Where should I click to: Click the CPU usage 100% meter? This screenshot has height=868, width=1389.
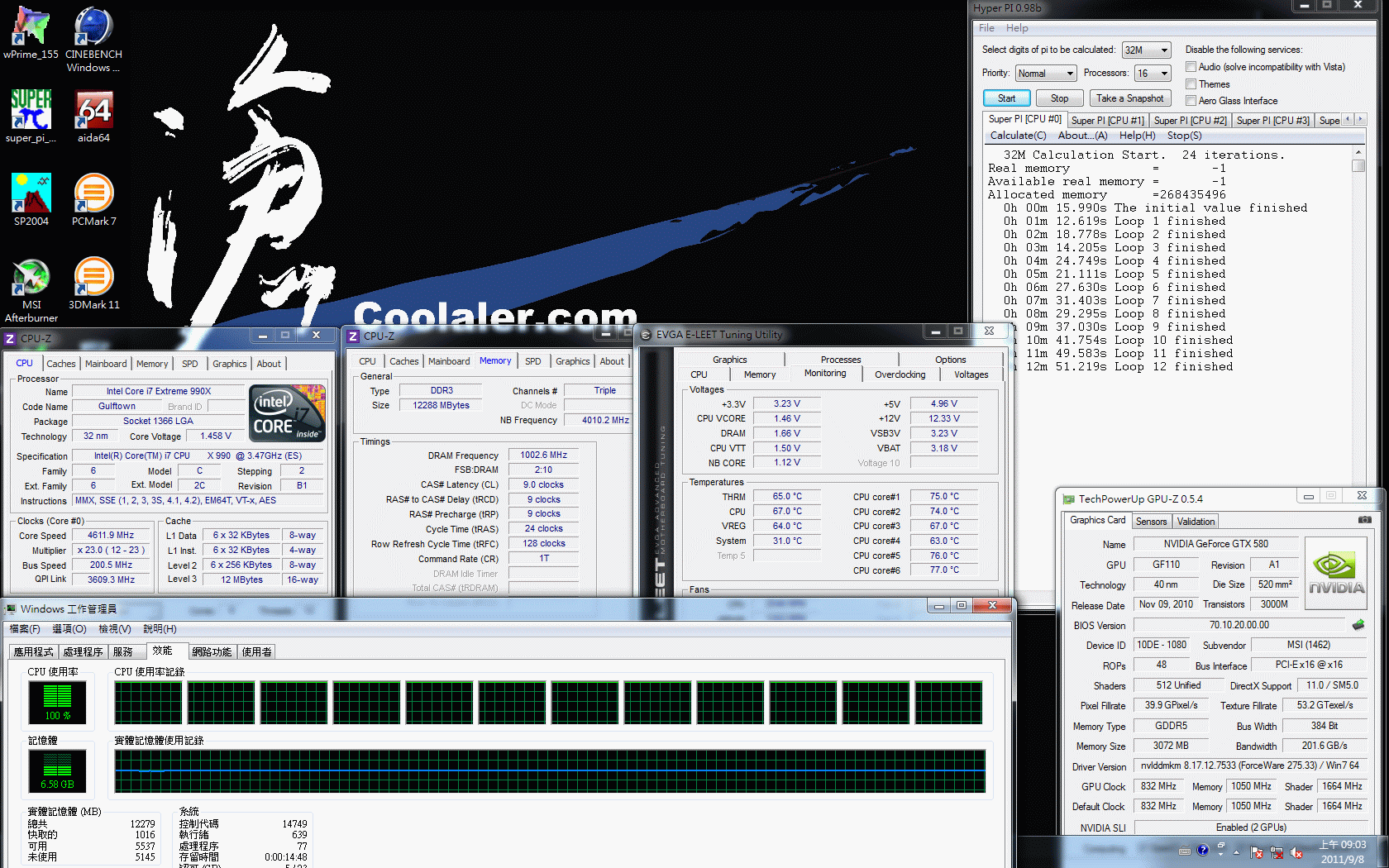[x=57, y=703]
